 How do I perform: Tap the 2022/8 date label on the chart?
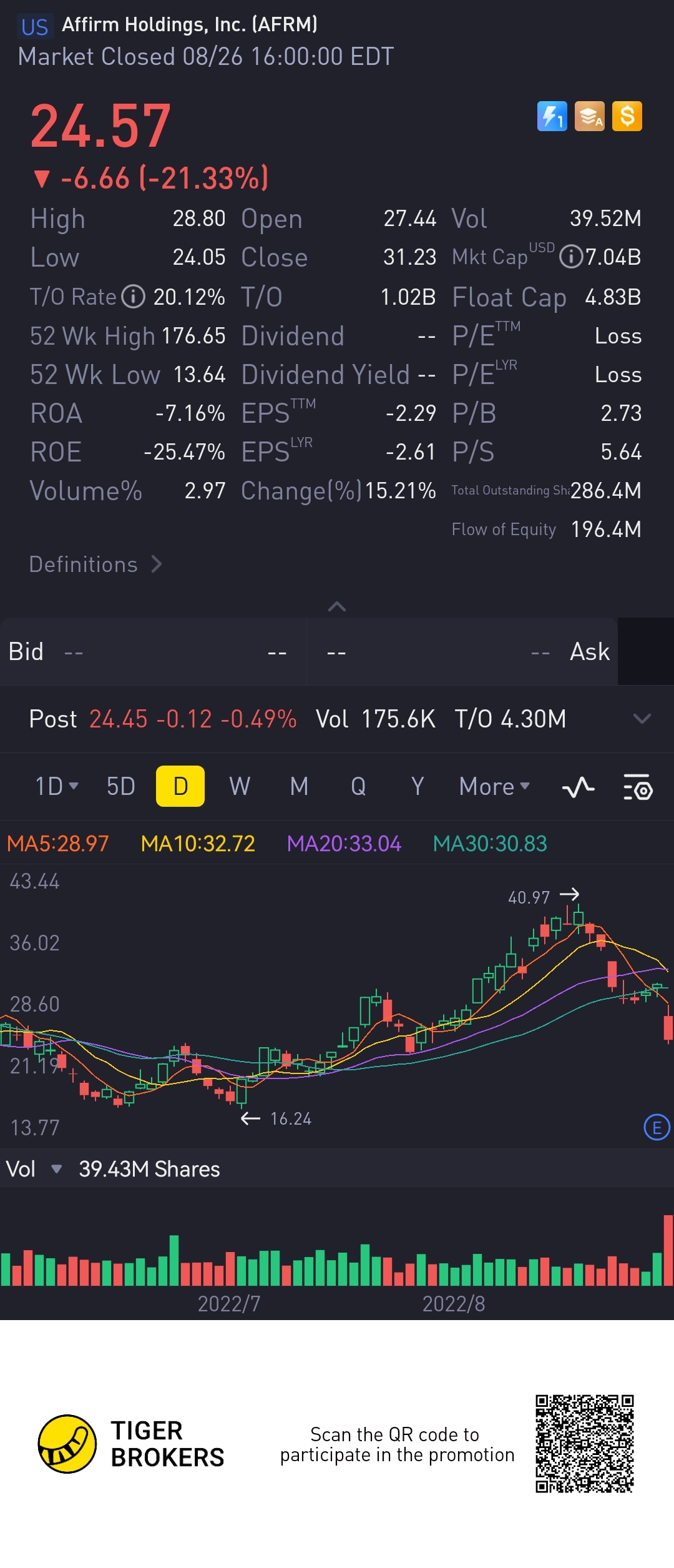454,1304
